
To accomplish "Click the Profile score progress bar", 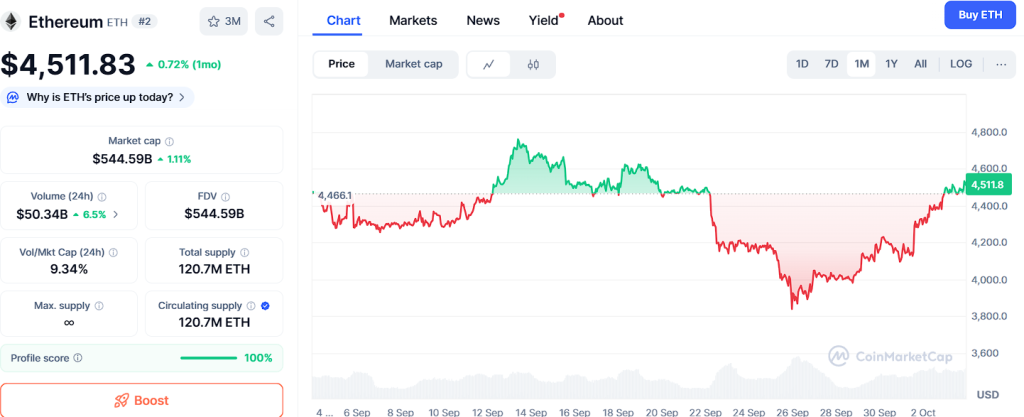I will click(x=208, y=358).
